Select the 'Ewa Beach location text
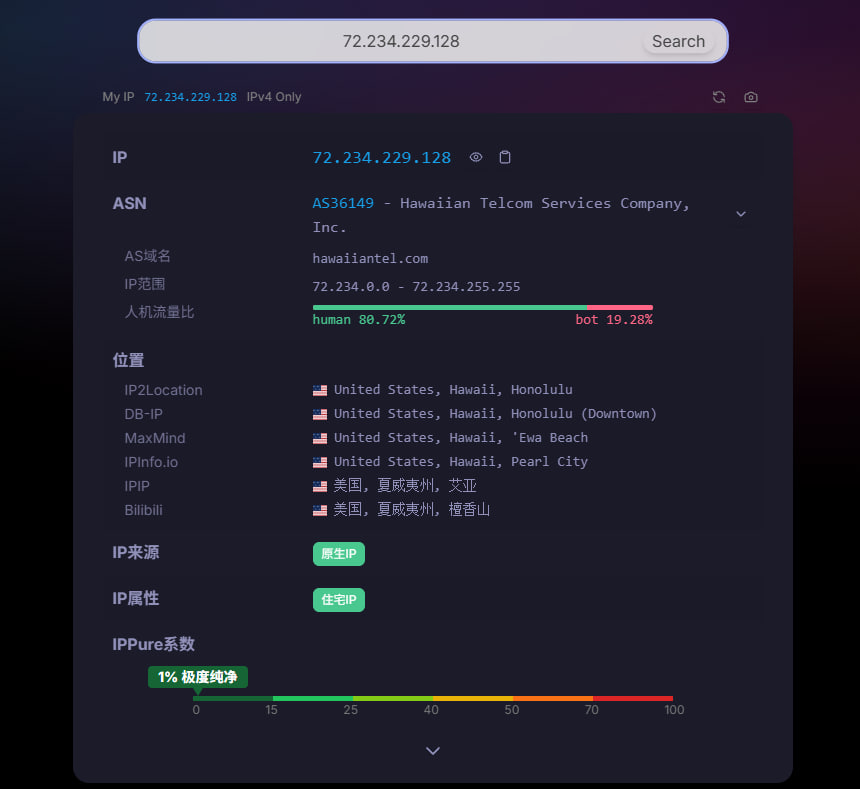The height and width of the screenshot is (789, 860). [550, 438]
